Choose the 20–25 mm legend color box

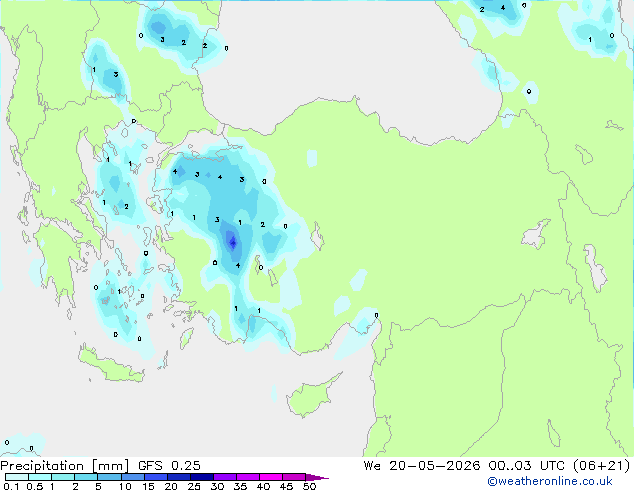click(178, 477)
